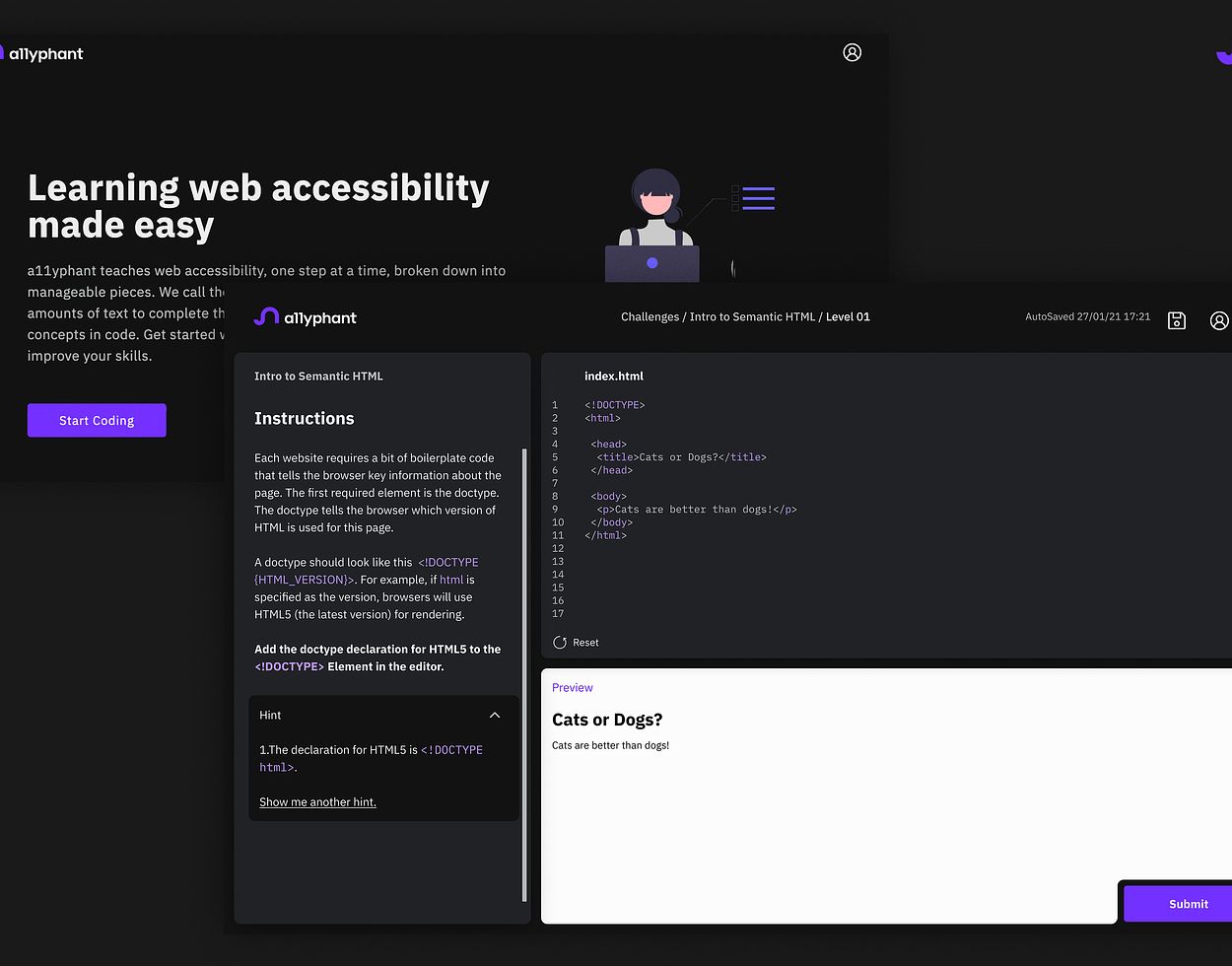Click line 1 DOCTYPE in code editor
This screenshot has height=966, width=1232.
coord(614,405)
